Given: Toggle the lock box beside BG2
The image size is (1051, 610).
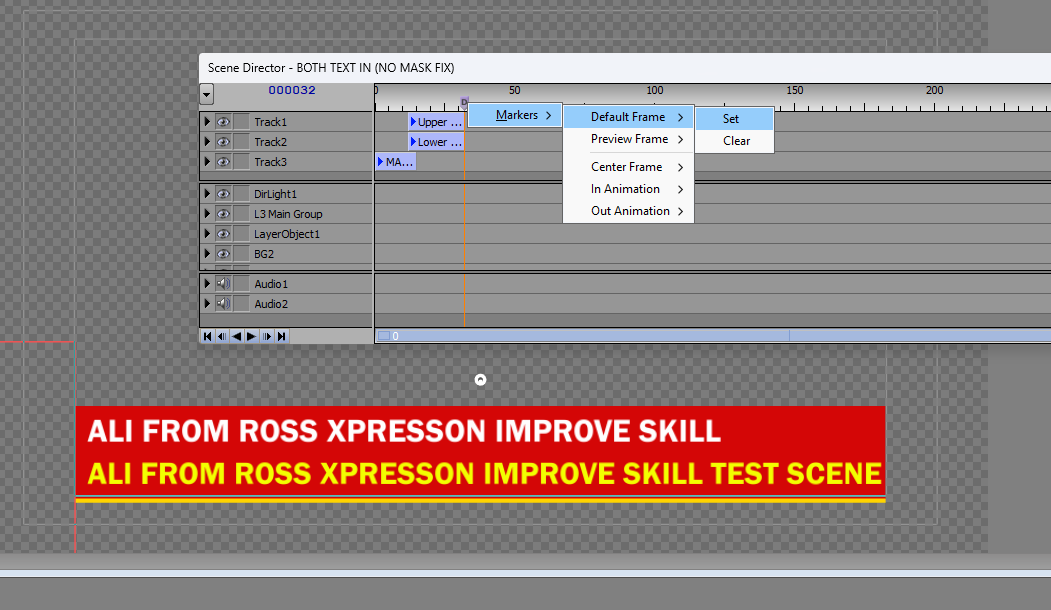Looking at the screenshot, I should point(241,254).
